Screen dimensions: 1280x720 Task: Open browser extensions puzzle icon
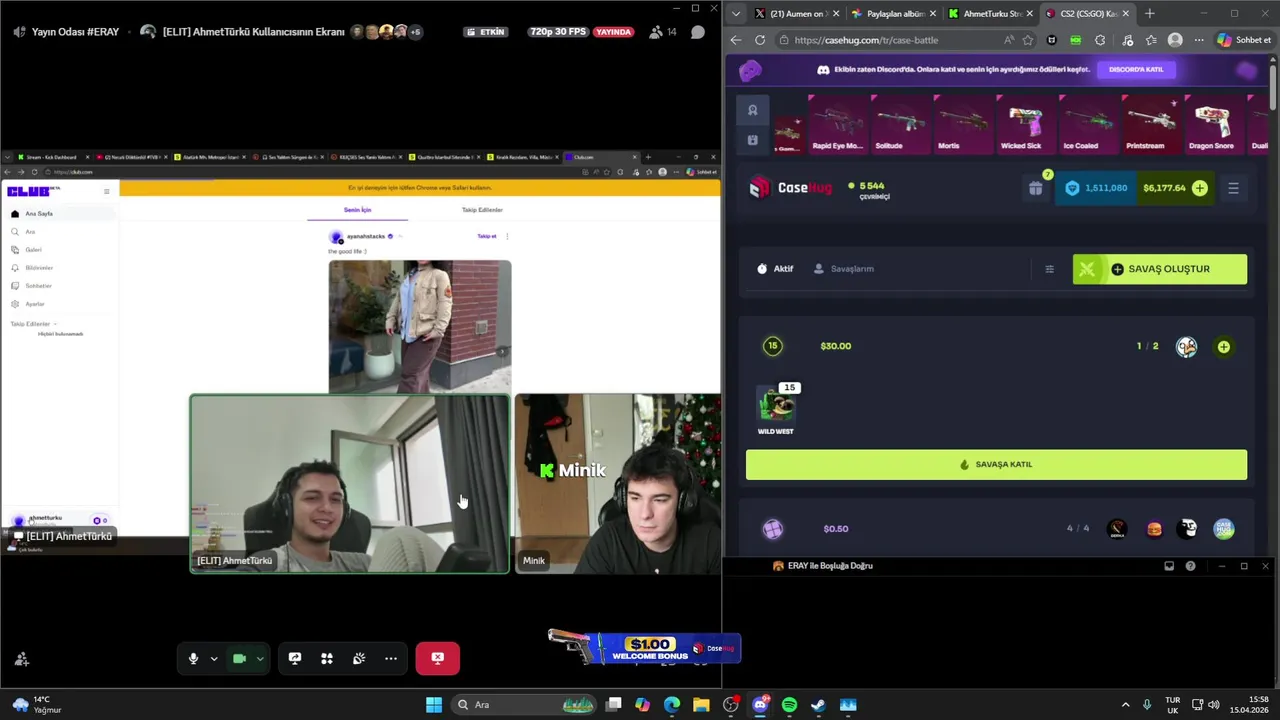1100,40
